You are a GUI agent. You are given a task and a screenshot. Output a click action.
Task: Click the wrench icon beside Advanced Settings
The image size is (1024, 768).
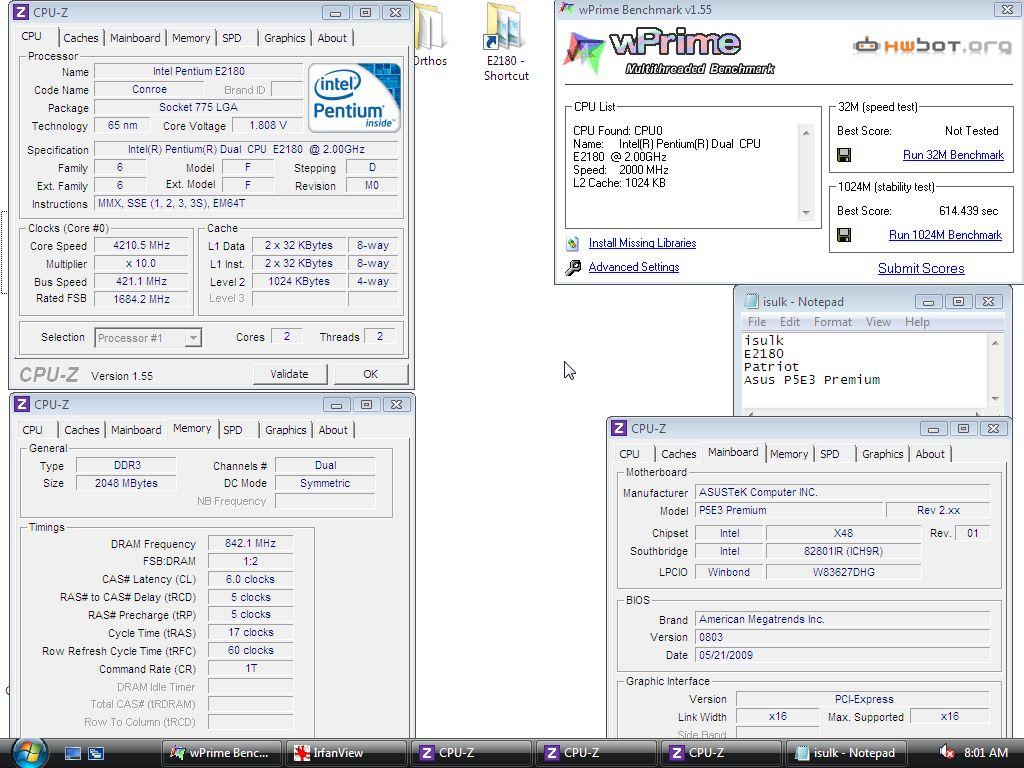573,268
